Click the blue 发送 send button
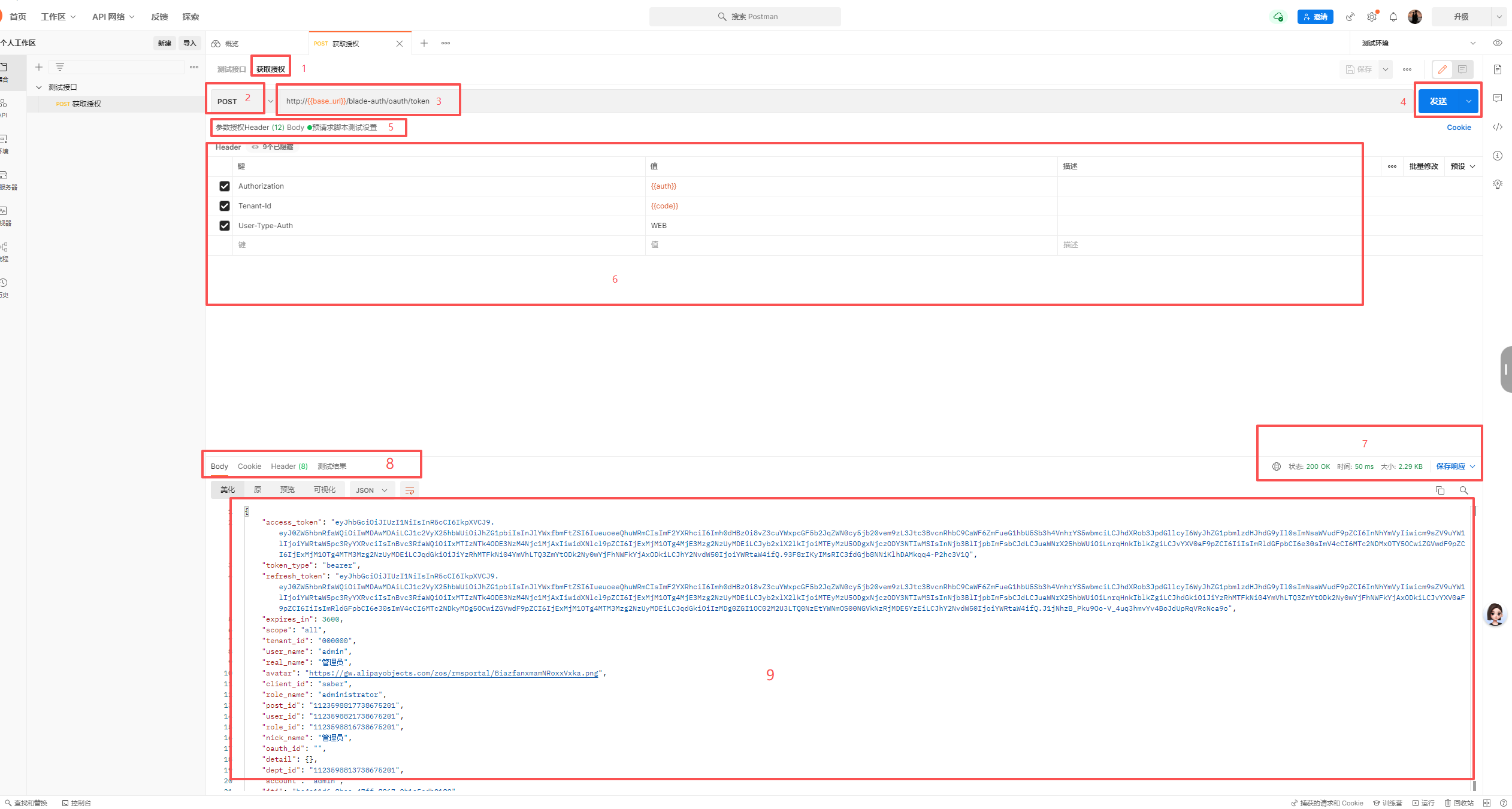 1438,101
